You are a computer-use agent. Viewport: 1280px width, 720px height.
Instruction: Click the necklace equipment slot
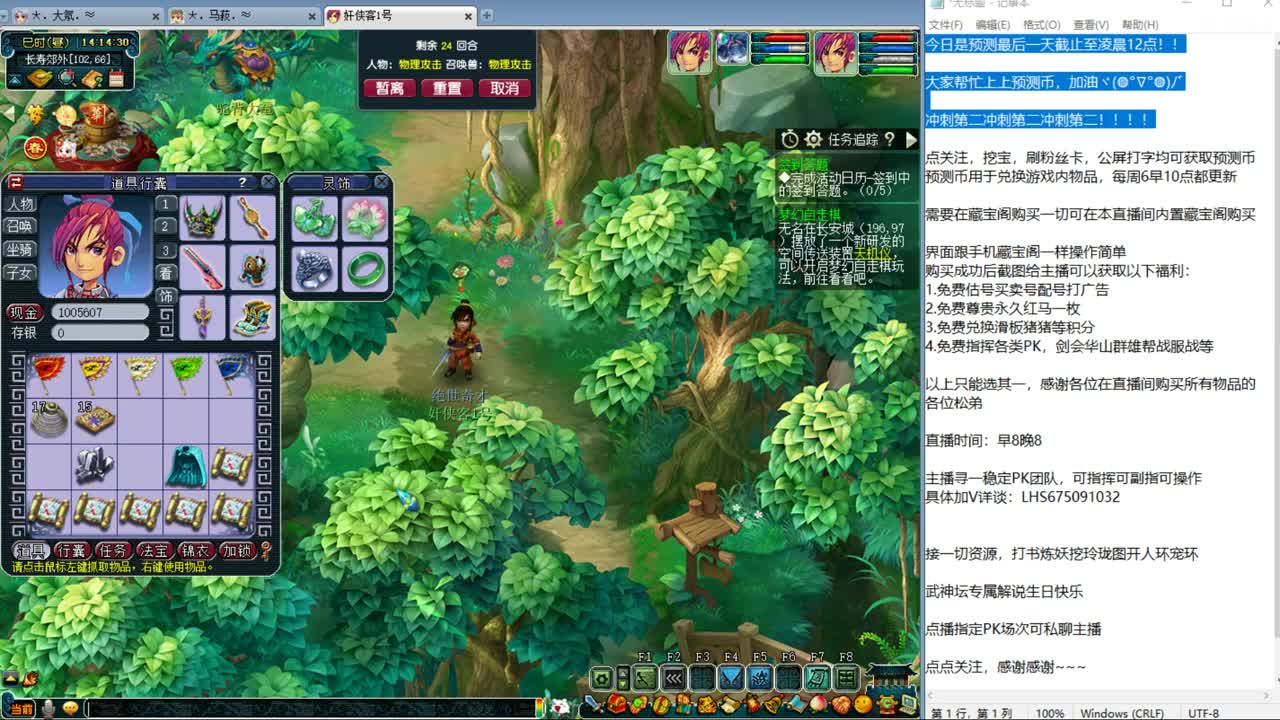pos(252,219)
